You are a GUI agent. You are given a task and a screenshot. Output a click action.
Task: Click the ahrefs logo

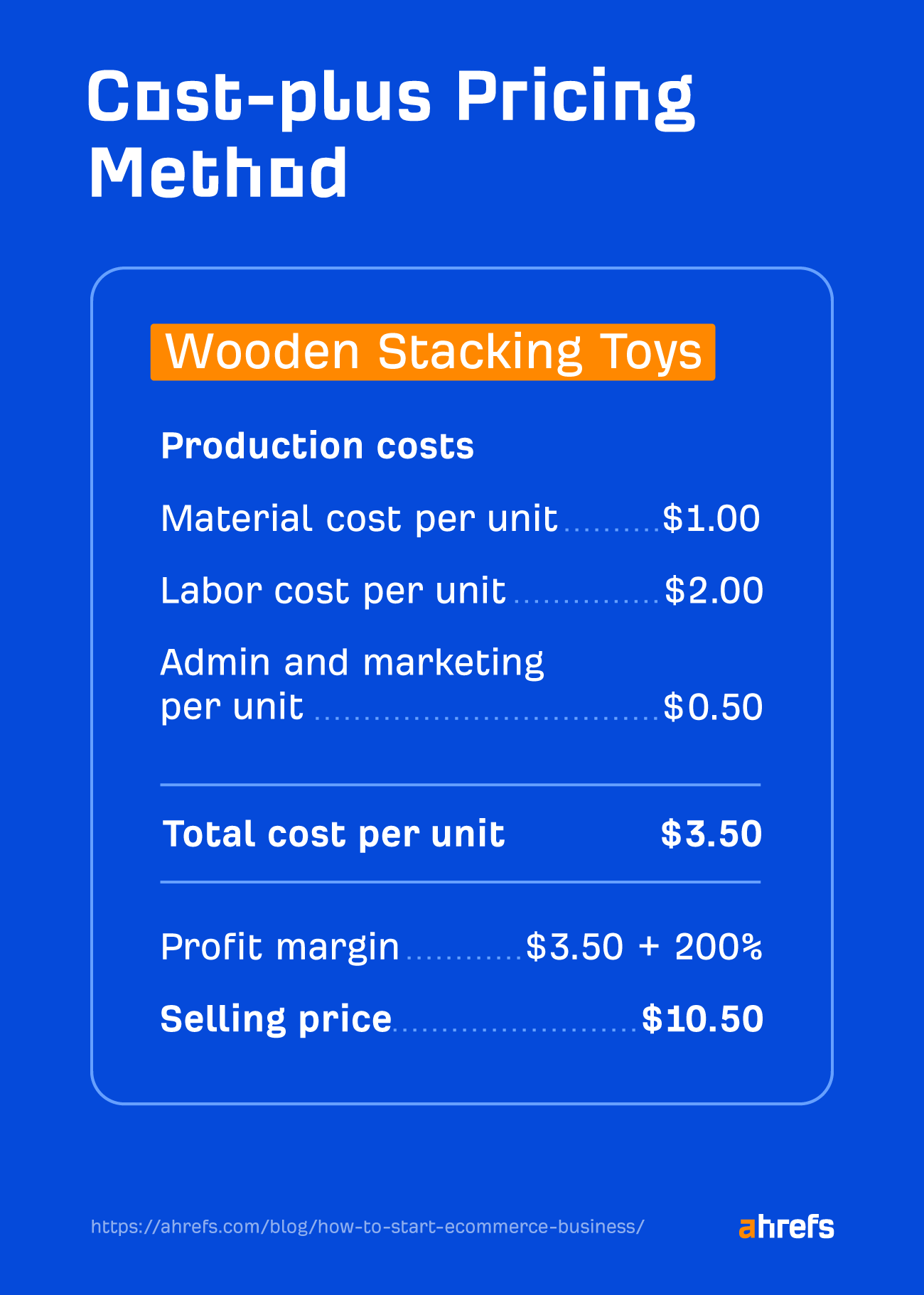(786, 1227)
